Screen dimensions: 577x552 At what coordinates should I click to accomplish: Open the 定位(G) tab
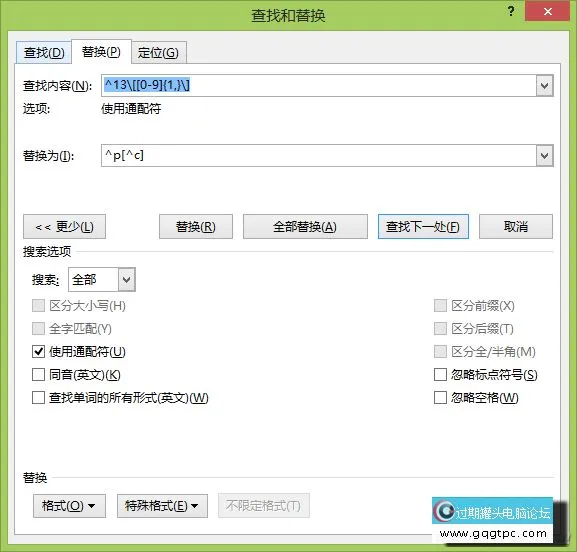point(159,53)
